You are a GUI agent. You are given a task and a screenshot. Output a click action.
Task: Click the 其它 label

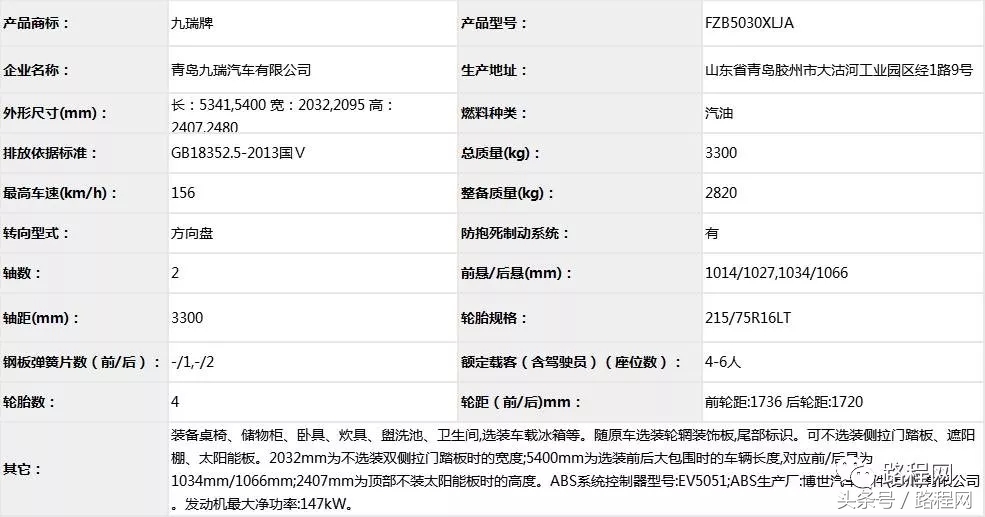[x=22, y=469]
